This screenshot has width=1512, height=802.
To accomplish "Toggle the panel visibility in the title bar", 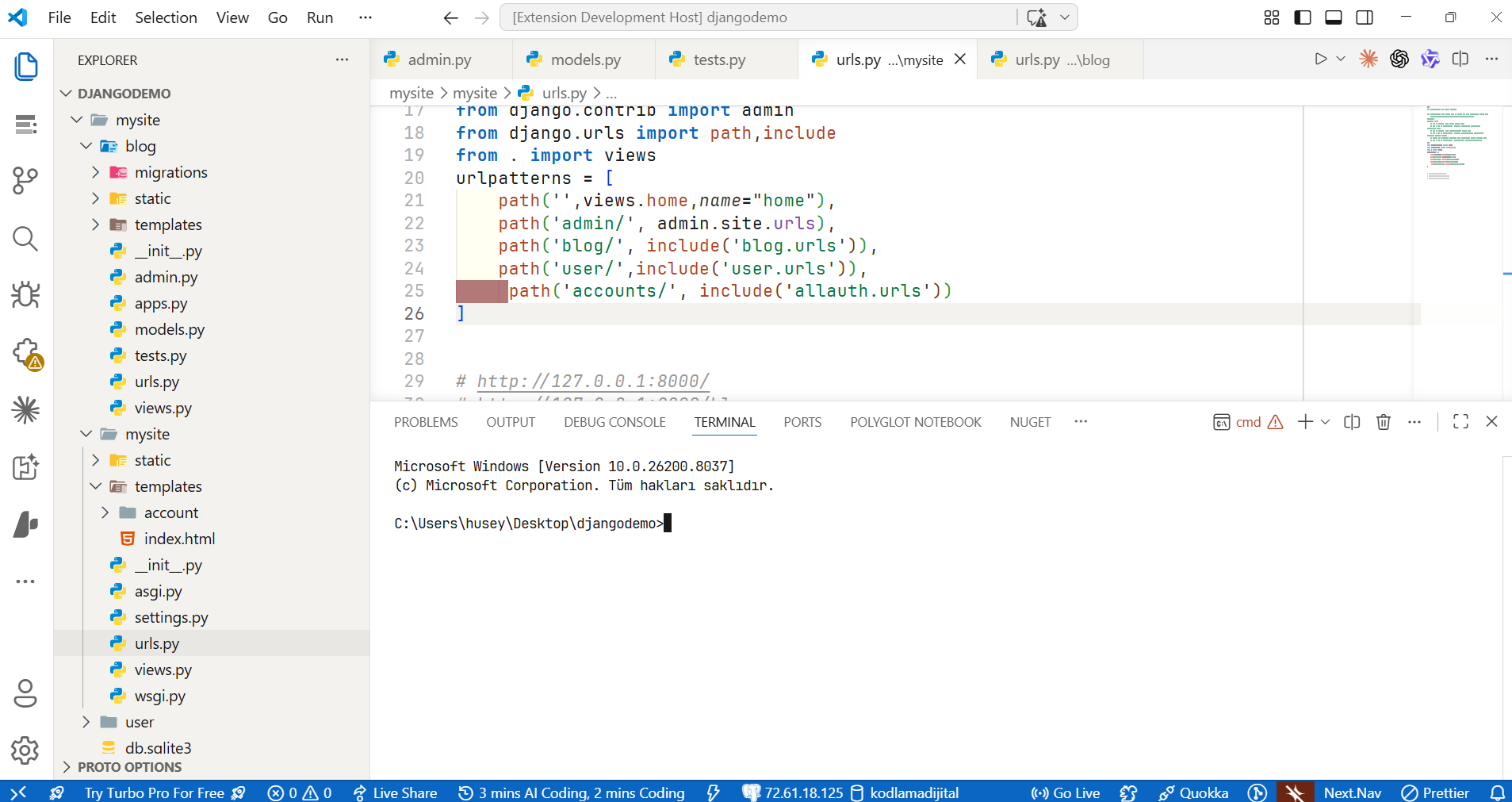I will pos(1334,17).
